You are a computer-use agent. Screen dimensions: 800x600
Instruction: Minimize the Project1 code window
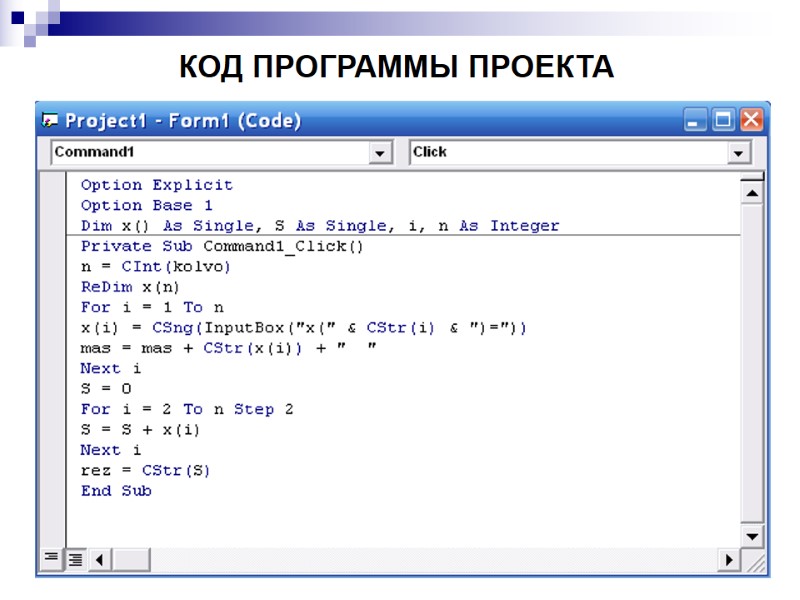pos(694,120)
